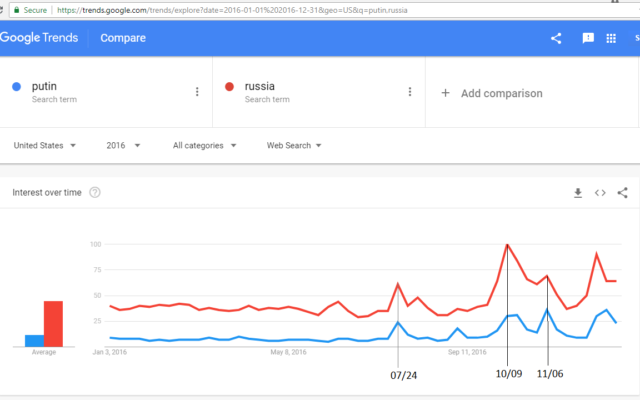Image resolution: width=640 pixels, height=400 pixels.
Task: Open the send feedback icon
Action: coord(588,38)
